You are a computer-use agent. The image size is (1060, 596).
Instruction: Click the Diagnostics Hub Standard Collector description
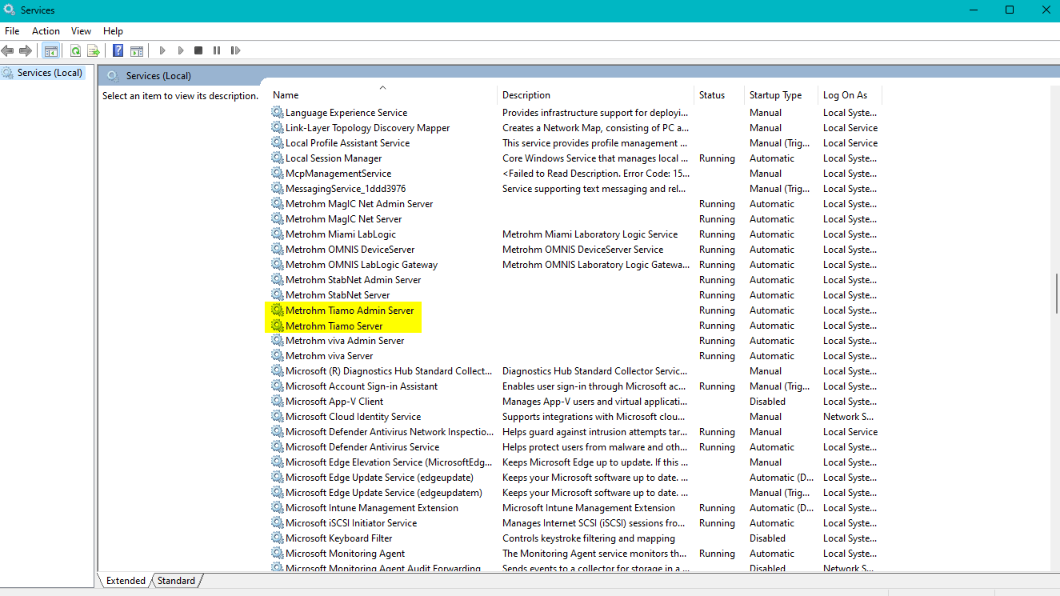594,371
